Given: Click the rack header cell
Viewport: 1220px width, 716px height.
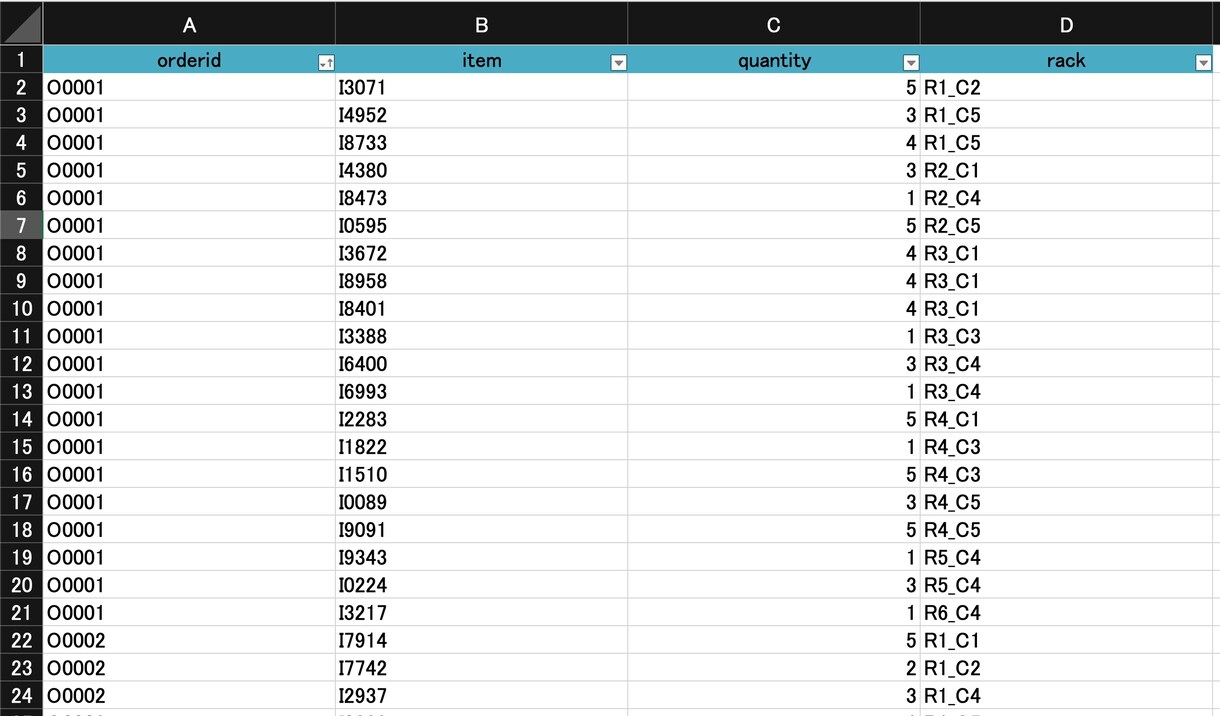Looking at the screenshot, I should pyautogui.click(x=1066, y=60).
